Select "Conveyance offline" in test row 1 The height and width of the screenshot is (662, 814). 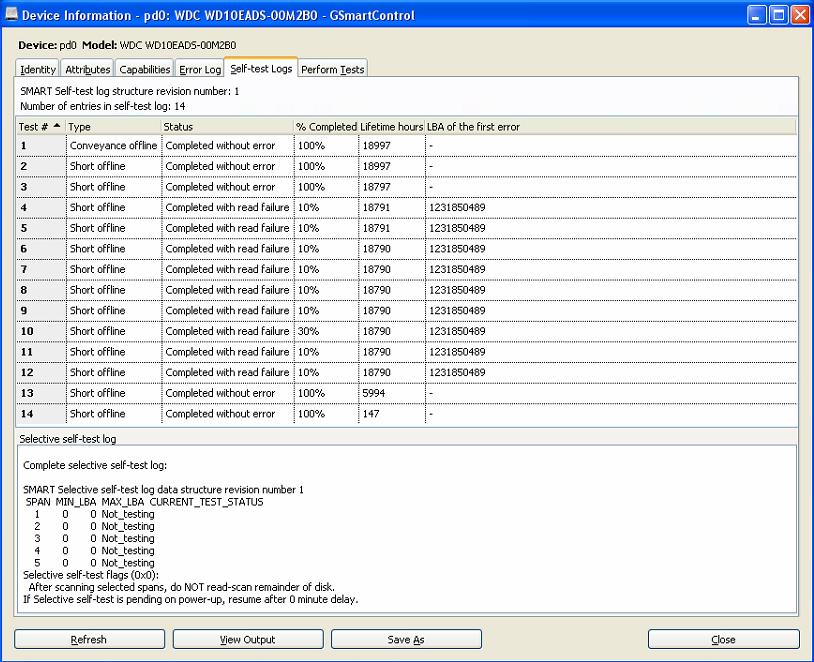point(113,145)
